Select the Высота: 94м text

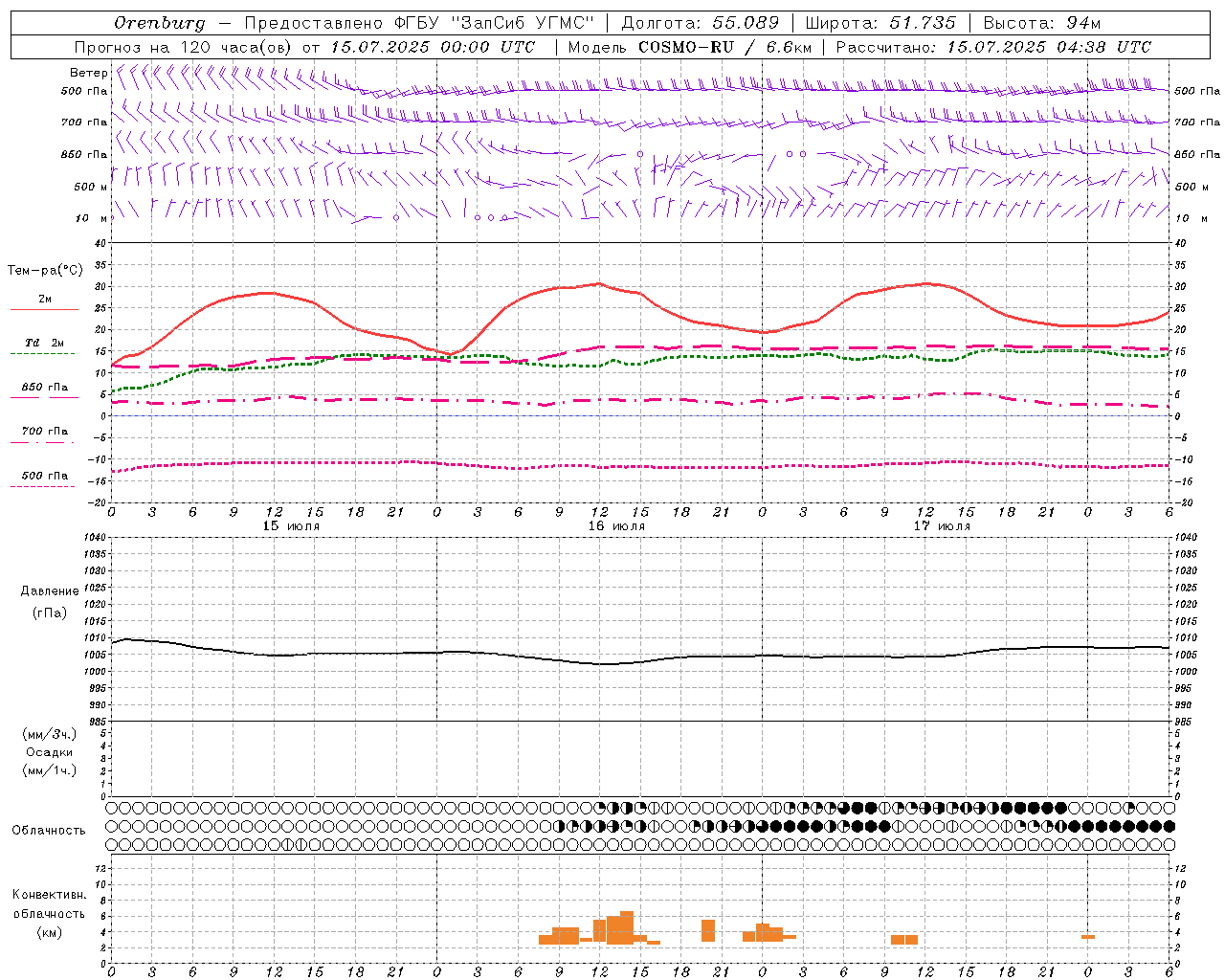tap(1042, 23)
